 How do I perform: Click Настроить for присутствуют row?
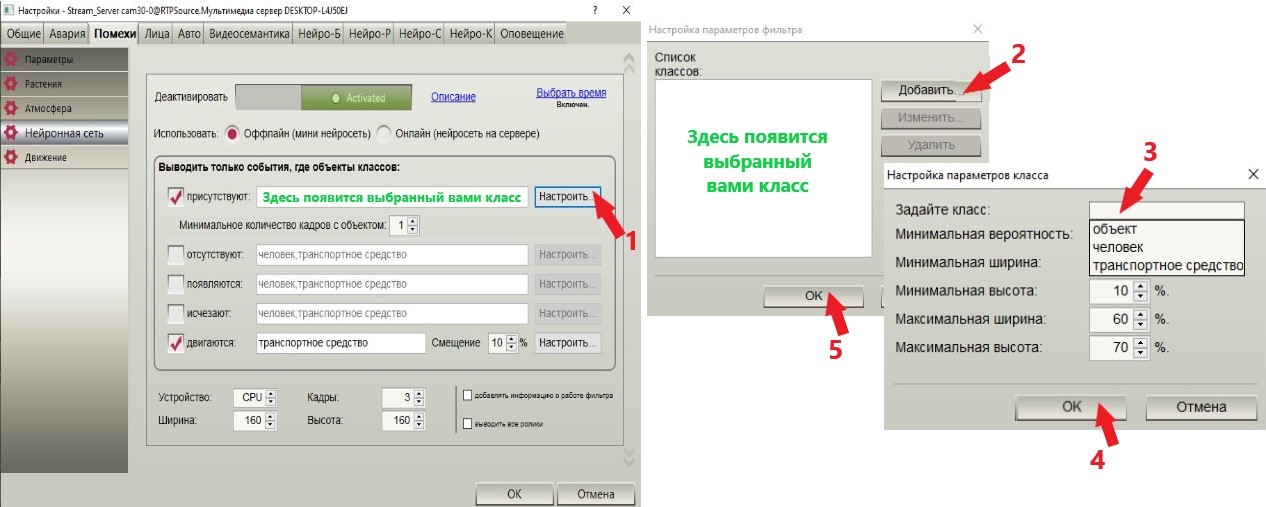(568, 197)
